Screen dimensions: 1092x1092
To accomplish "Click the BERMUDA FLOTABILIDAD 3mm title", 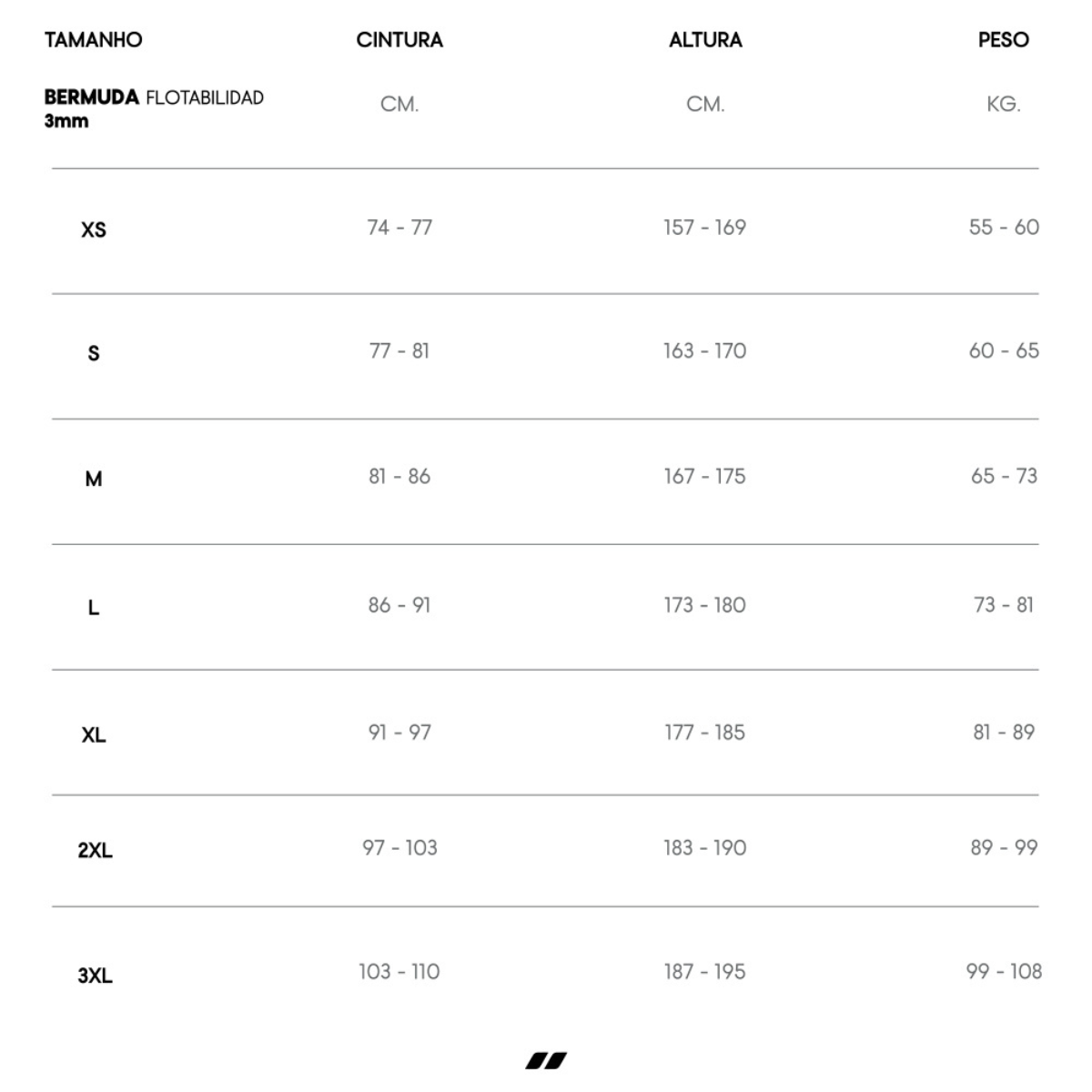I will click(x=154, y=108).
